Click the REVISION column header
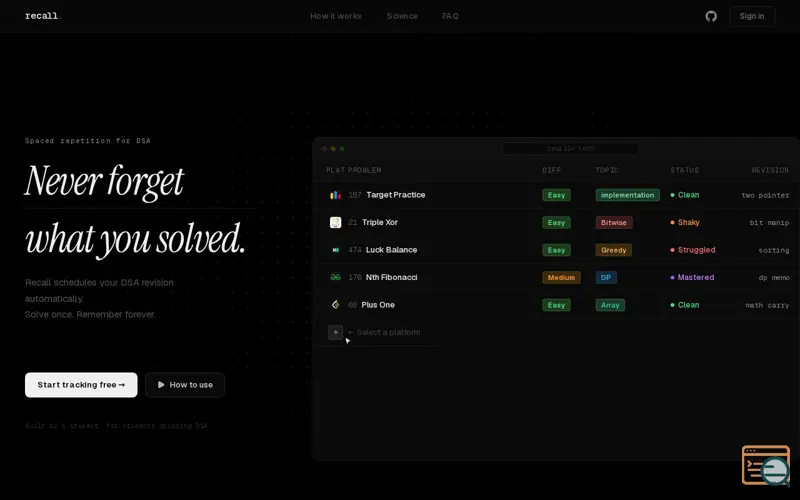 pos(770,170)
